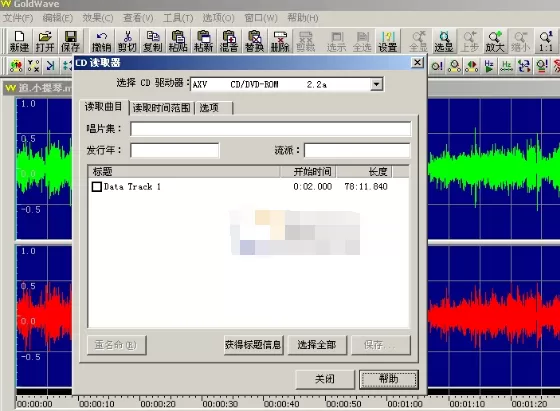Click the 剪切 (Cut) scissors icon
Viewport: 560px width, 411px height.
click(127, 41)
